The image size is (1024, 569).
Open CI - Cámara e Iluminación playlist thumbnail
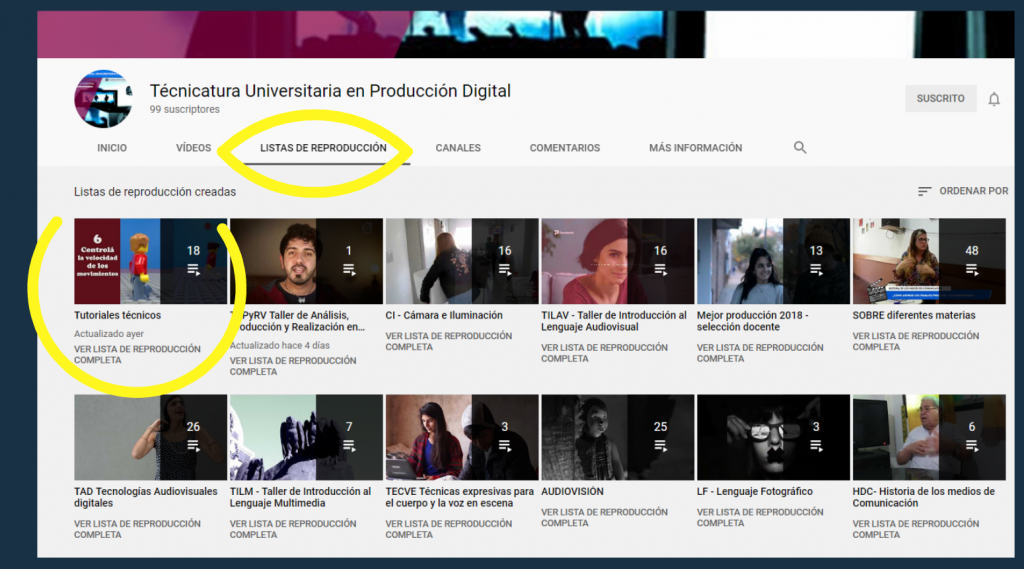(x=462, y=261)
